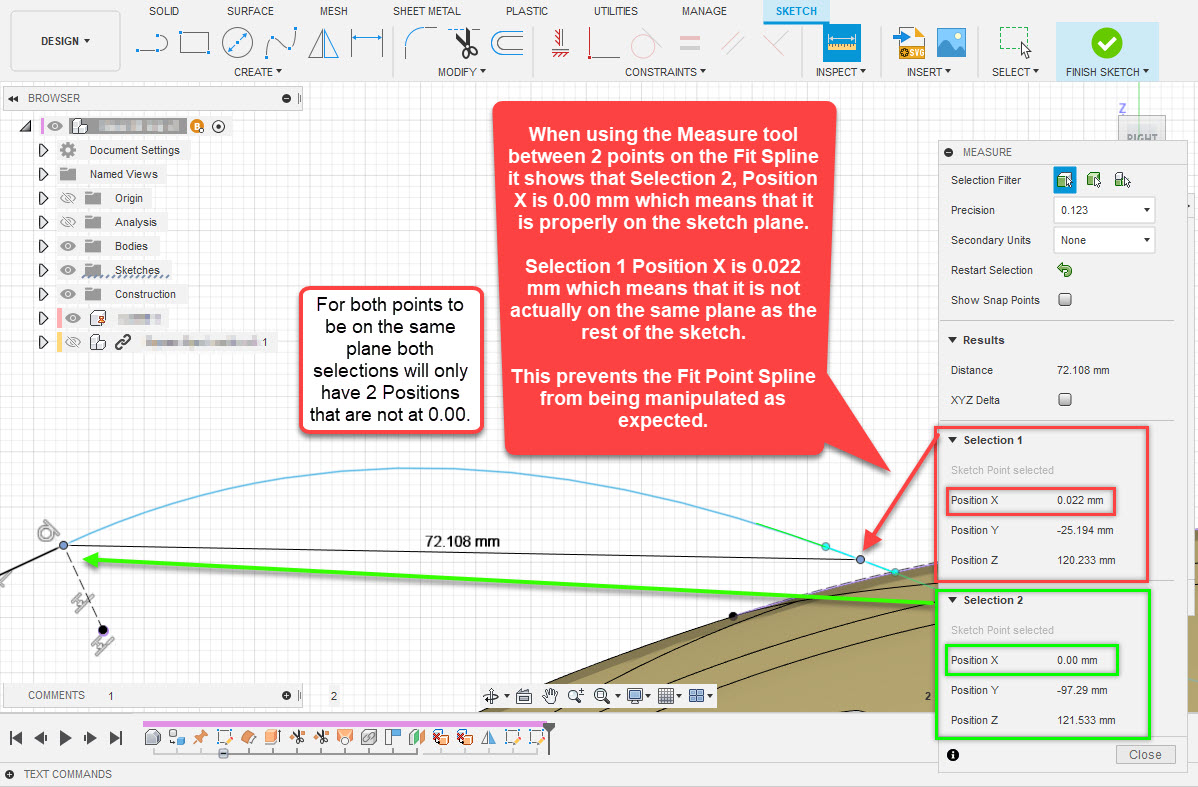Close the Measure dialog

[x=1145, y=754]
